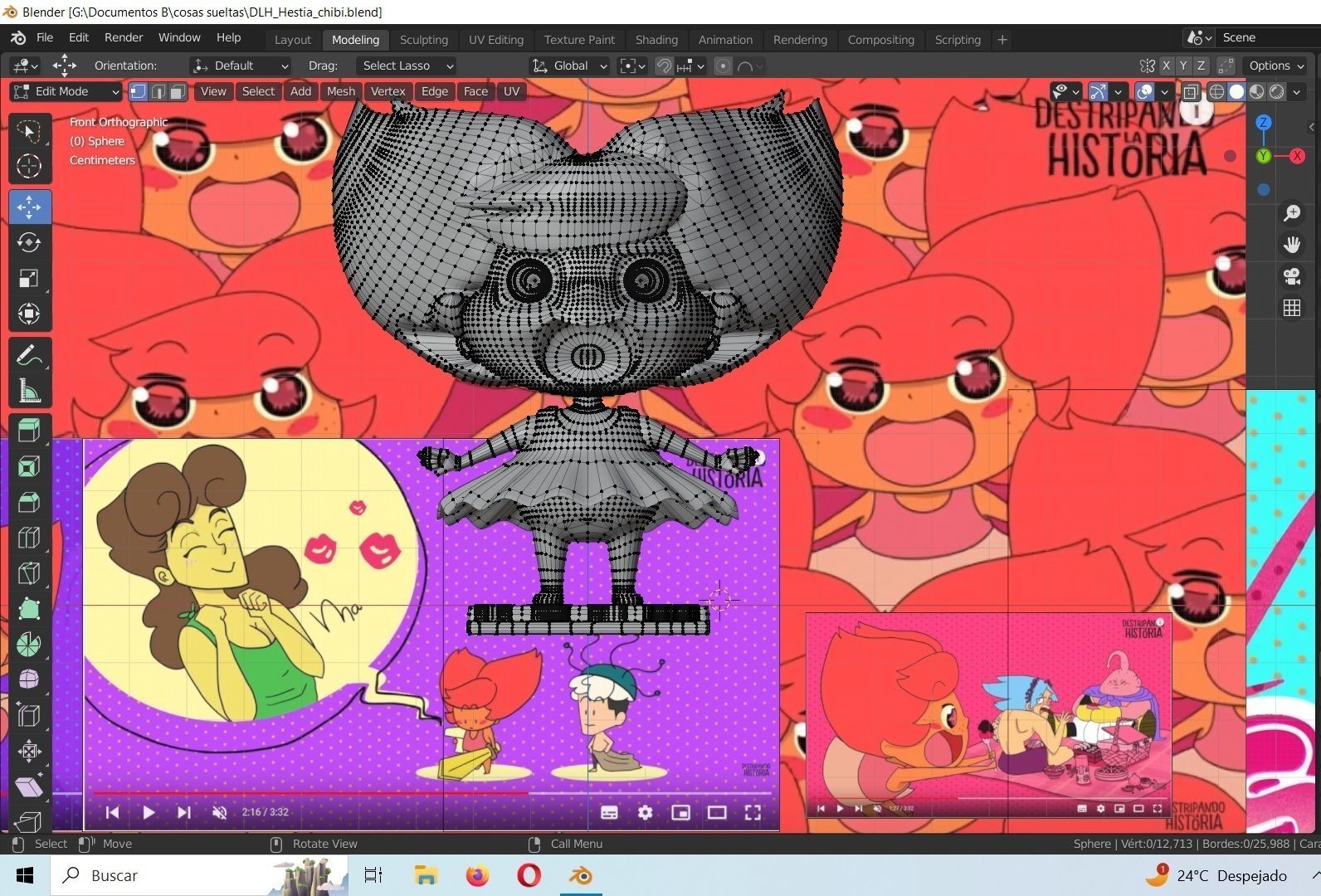Viewport: 1321px width, 896px height.
Task: Toggle snapping magnet
Action: click(664, 66)
